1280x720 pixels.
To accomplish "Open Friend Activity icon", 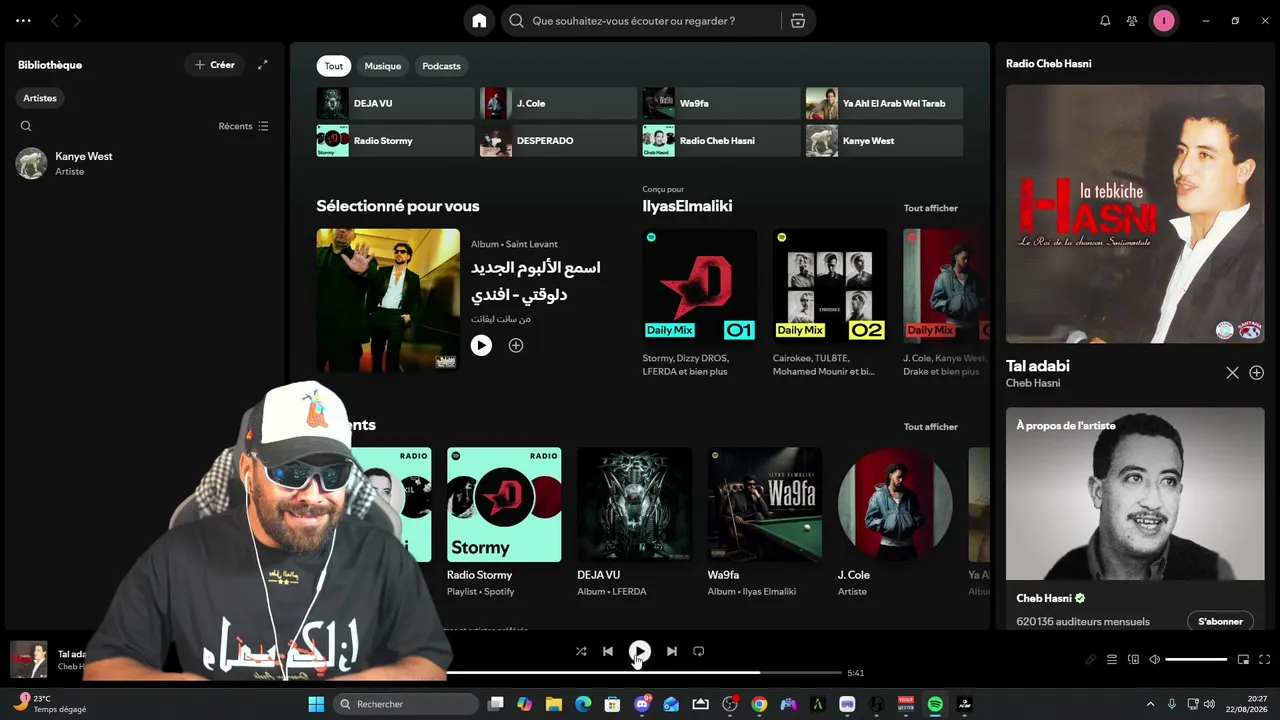I will pos(1132,21).
